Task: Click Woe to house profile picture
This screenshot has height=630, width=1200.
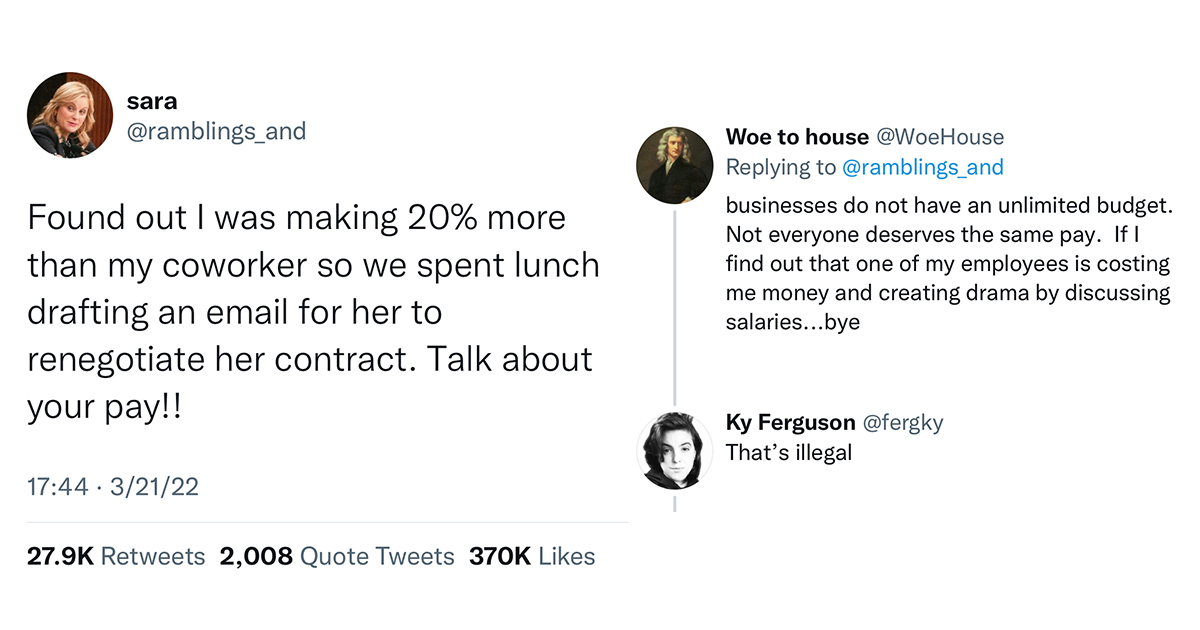Action: pos(674,165)
